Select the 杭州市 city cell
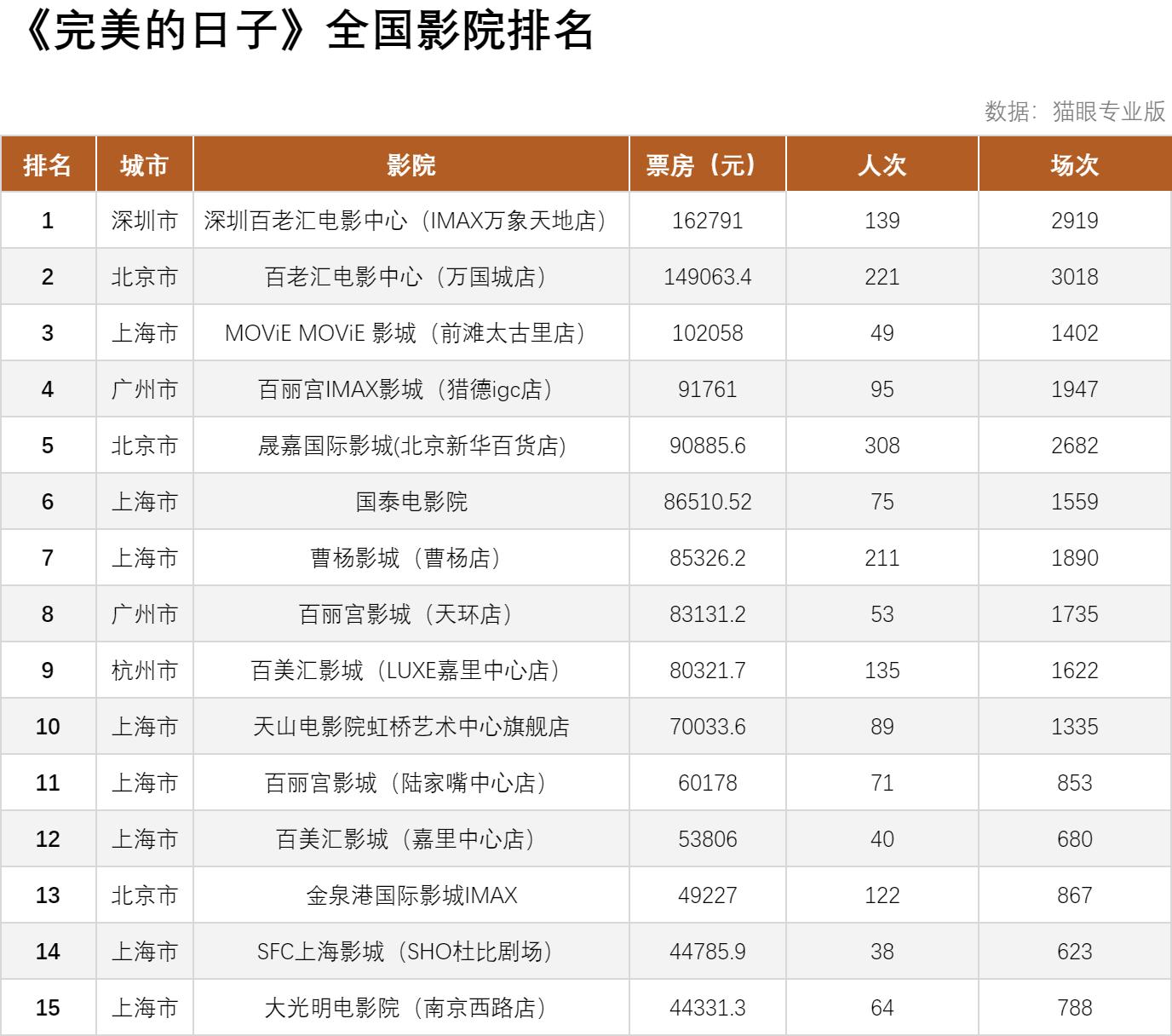Screen dimensions: 1172x1036 pos(145,671)
